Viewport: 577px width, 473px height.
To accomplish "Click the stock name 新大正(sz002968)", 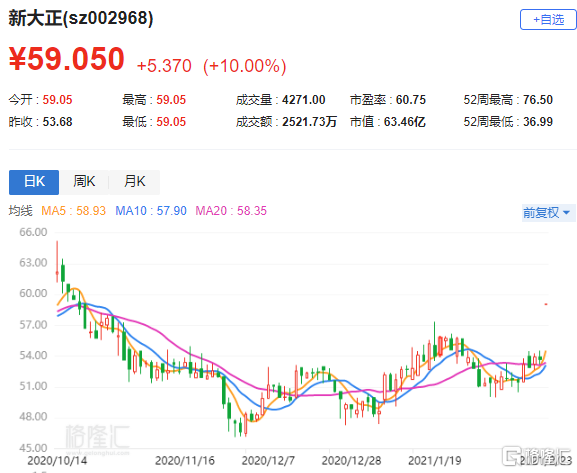I will pos(81,18).
